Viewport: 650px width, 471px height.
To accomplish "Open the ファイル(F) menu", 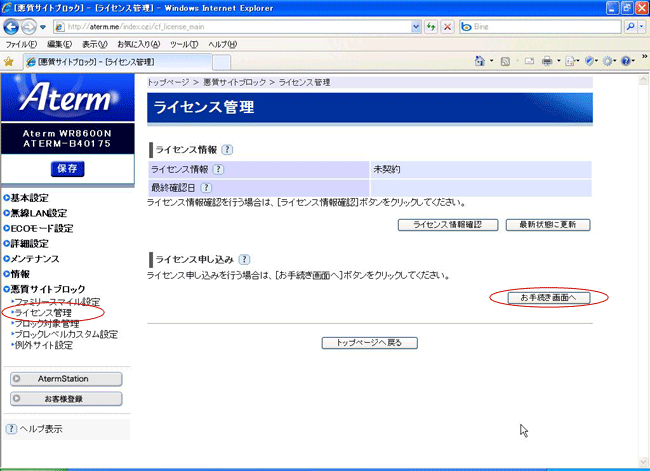I will [21, 44].
